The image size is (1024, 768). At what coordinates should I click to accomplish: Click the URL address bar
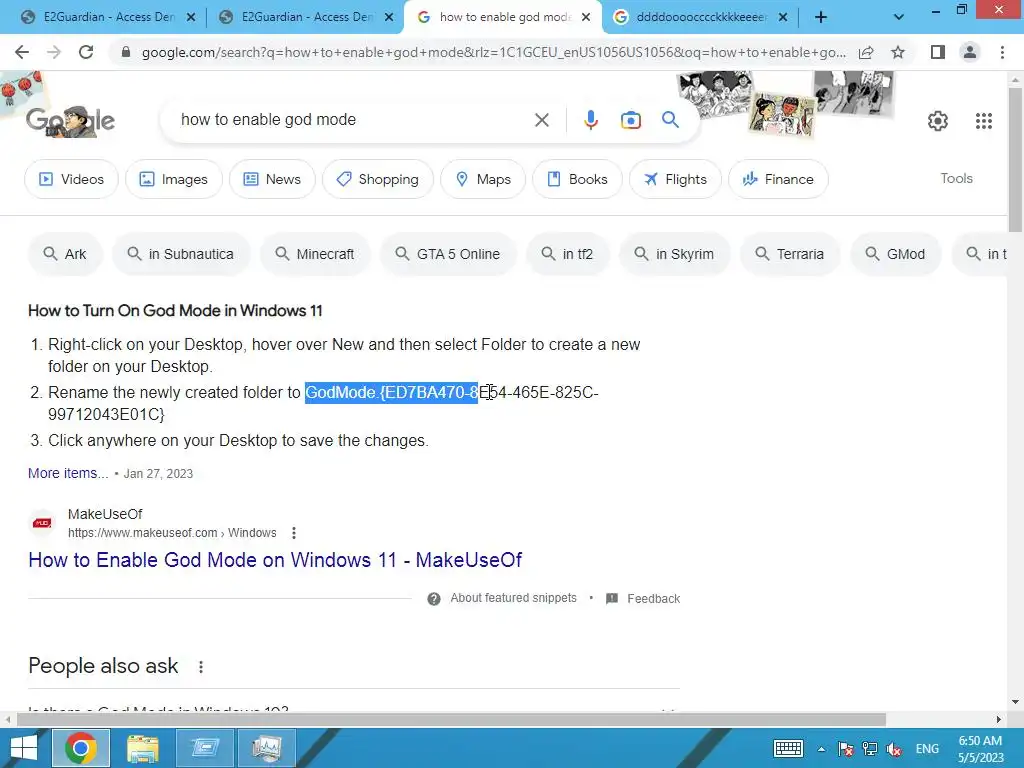(x=493, y=52)
